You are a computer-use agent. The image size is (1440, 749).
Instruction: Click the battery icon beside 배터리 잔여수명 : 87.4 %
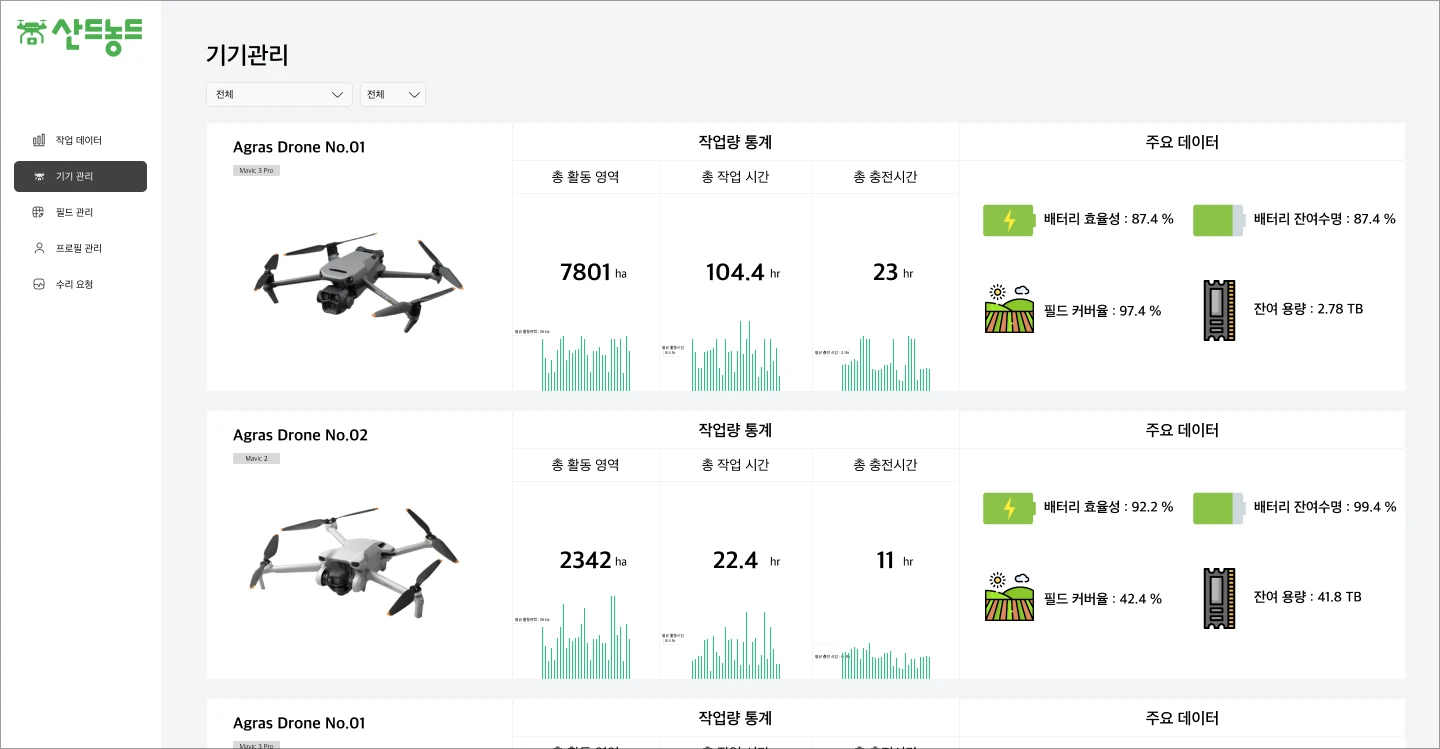coord(1219,220)
